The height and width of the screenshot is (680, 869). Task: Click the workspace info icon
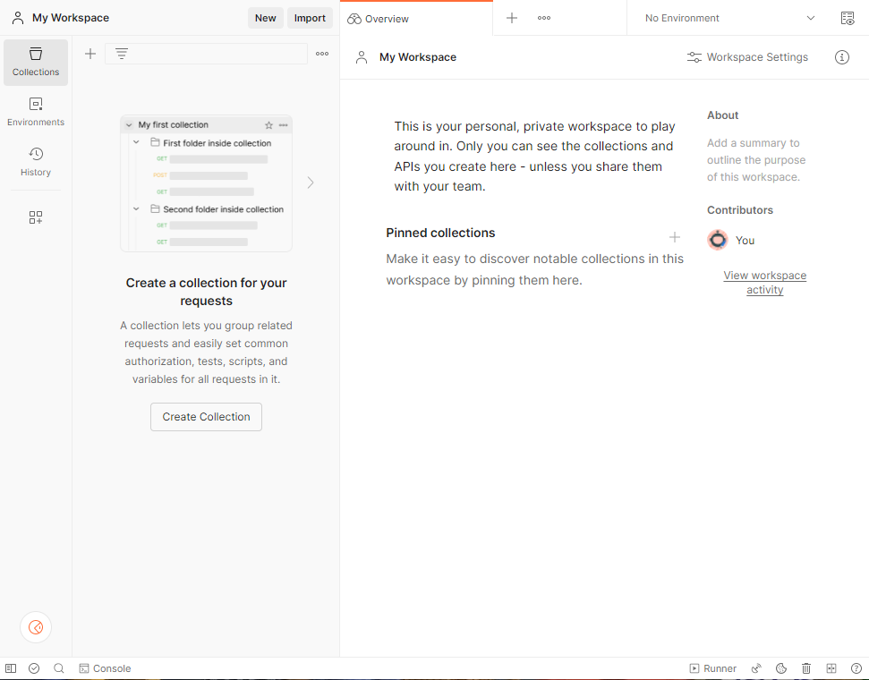point(842,57)
